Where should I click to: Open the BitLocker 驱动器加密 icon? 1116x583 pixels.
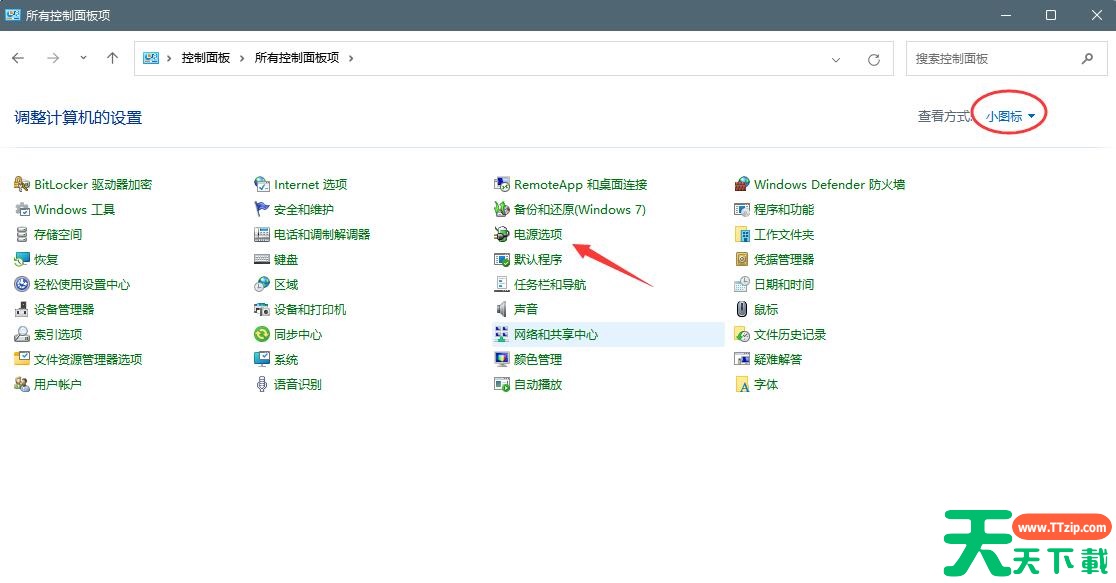21,184
